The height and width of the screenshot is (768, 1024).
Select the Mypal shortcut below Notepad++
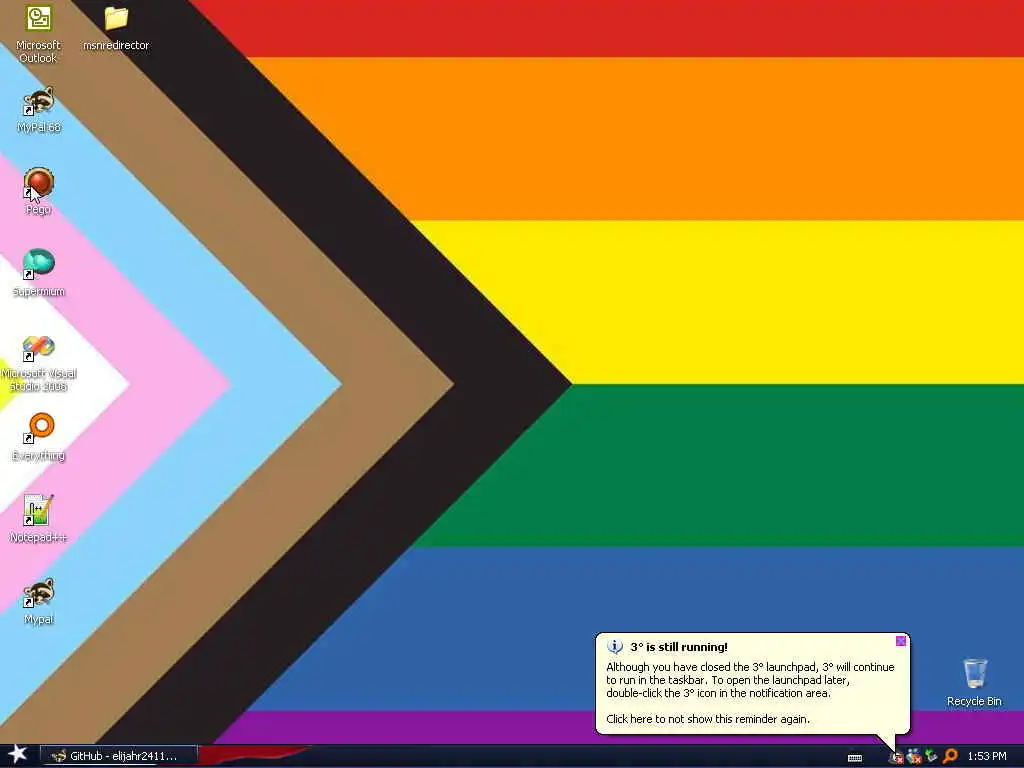coord(39,601)
